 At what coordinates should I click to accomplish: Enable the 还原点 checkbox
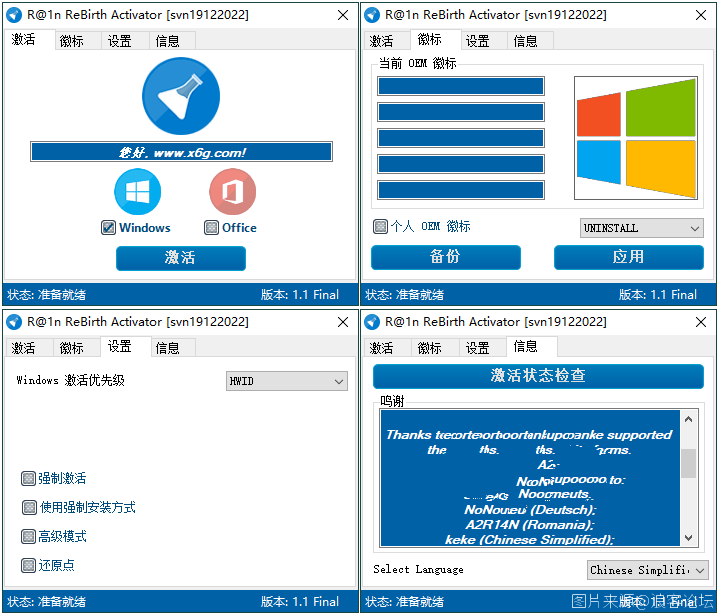point(28,565)
